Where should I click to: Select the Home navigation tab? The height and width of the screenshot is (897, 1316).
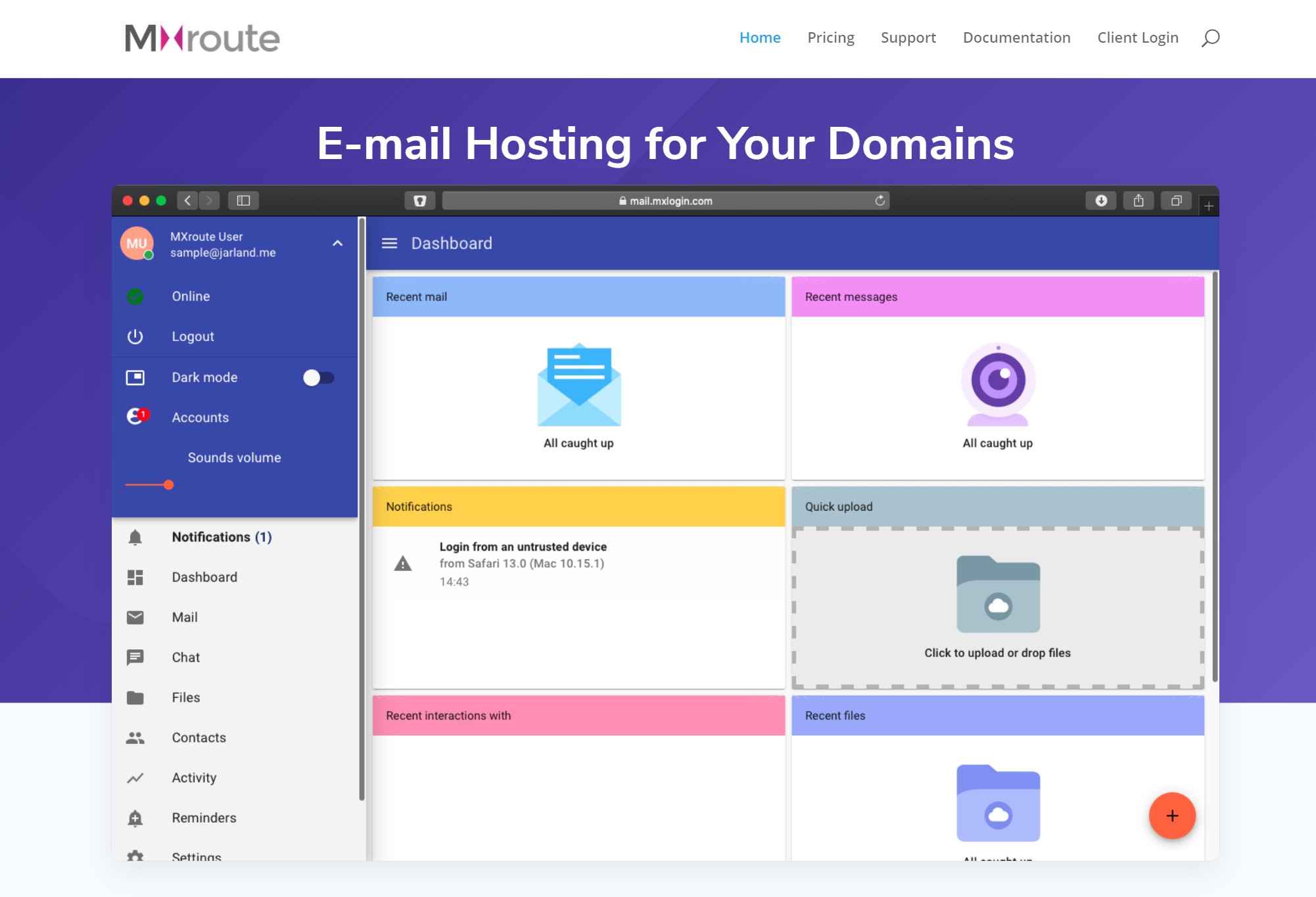pyautogui.click(x=760, y=37)
